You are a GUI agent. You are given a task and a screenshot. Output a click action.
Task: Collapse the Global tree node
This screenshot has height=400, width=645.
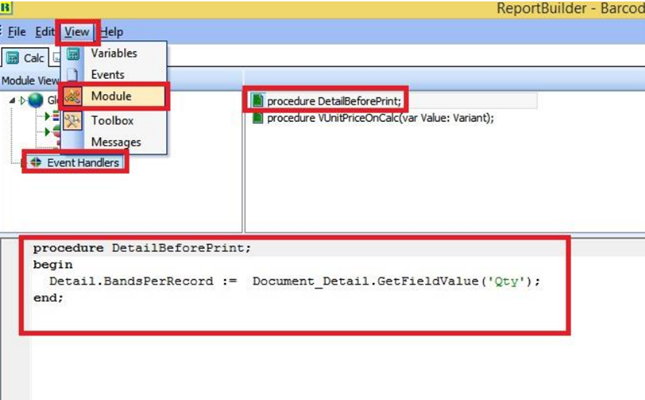pyautogui.click(x=13, y=100)
